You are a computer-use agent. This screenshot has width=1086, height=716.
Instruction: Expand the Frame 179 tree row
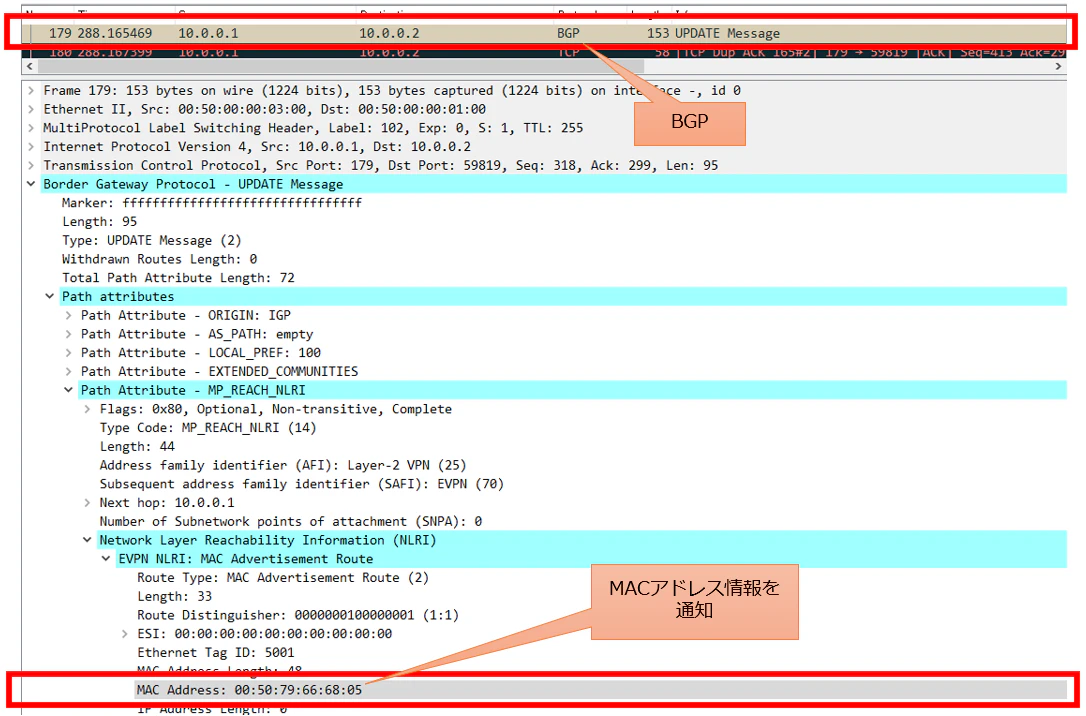click(x=30, y=91)
